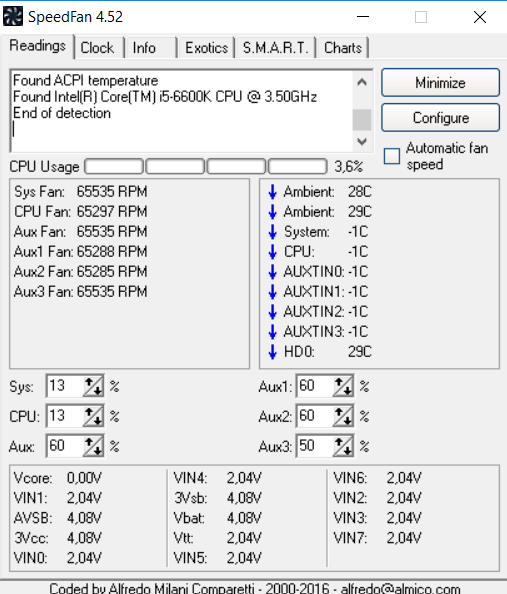
Task: Click the second CPU Usage bar
Action: click(x=175, y=166)
